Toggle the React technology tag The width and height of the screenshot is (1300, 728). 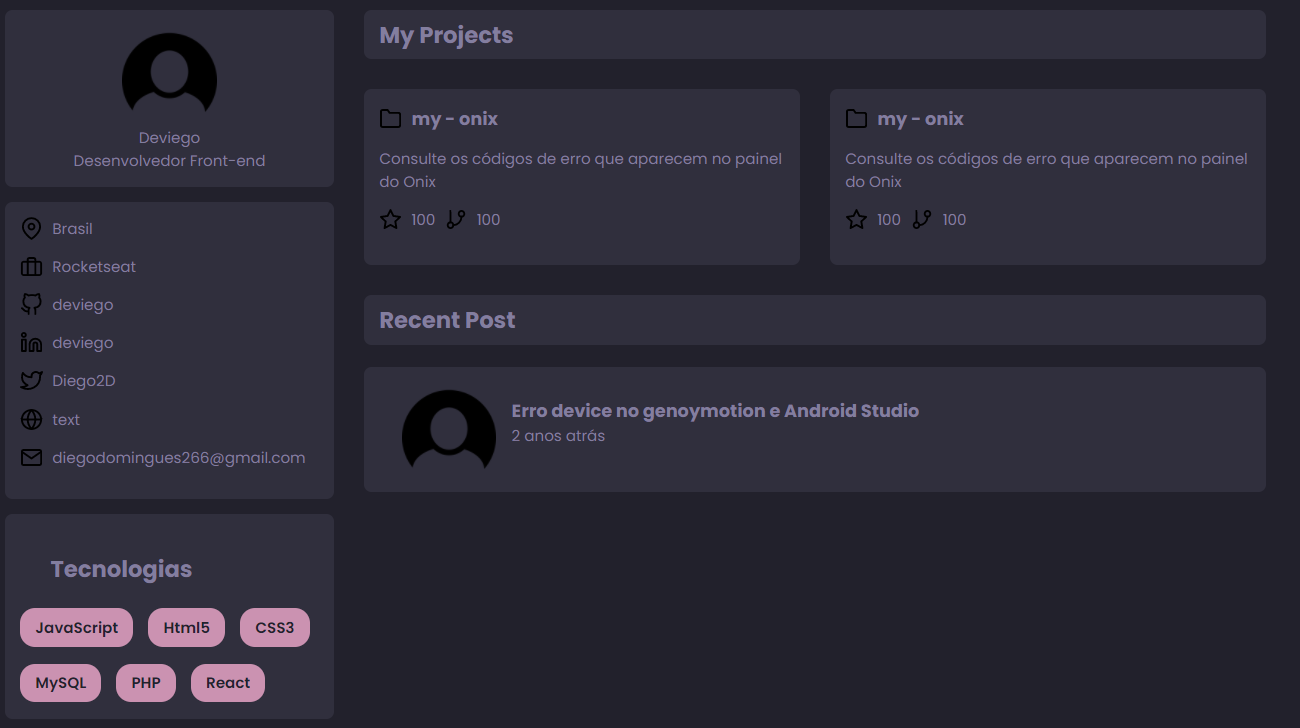click(x=227, y=682)
